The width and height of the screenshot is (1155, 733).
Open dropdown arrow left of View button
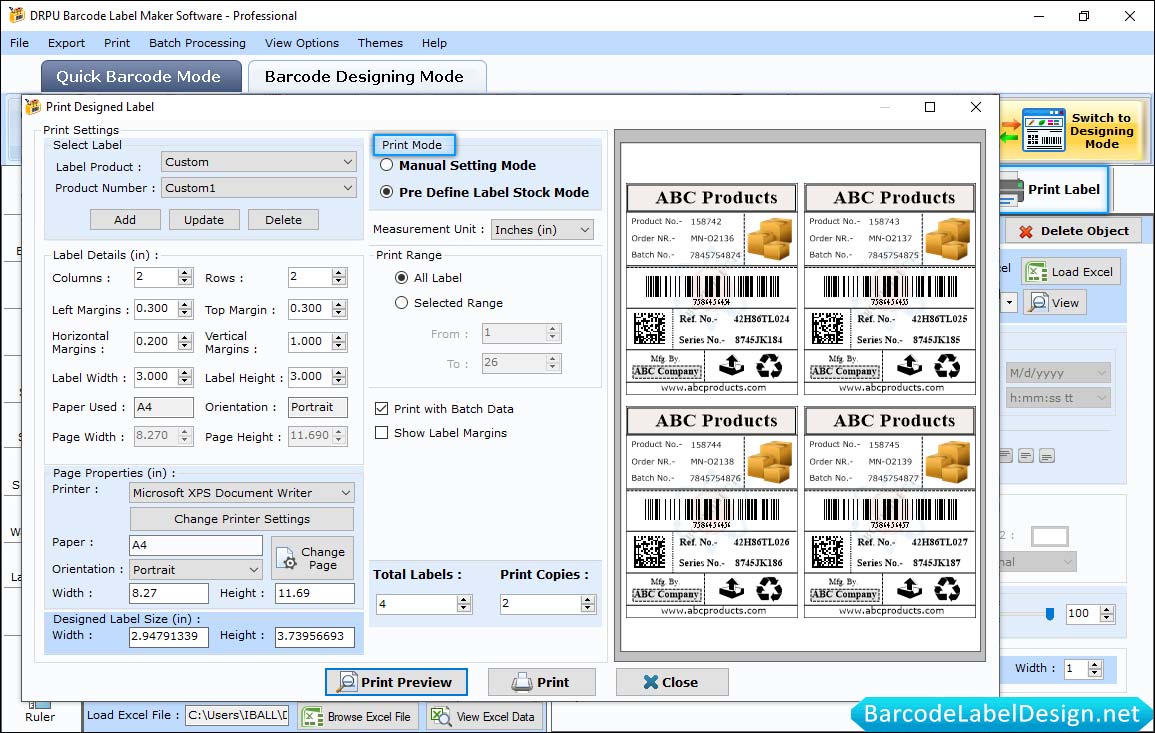pos(1009,303)
